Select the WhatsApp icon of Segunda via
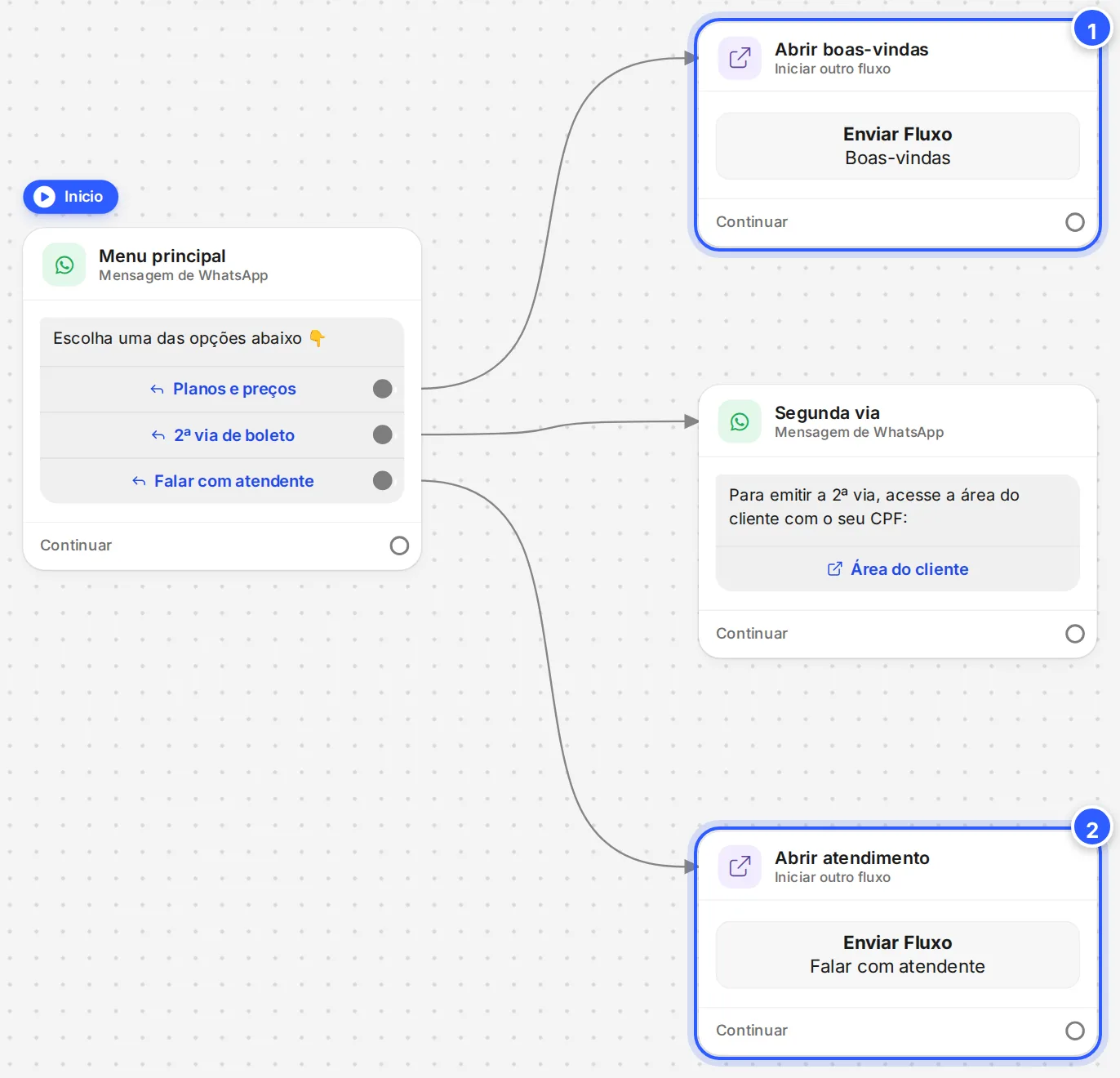The height and width of the screenshot is (1078, 1120). point(740,421)
